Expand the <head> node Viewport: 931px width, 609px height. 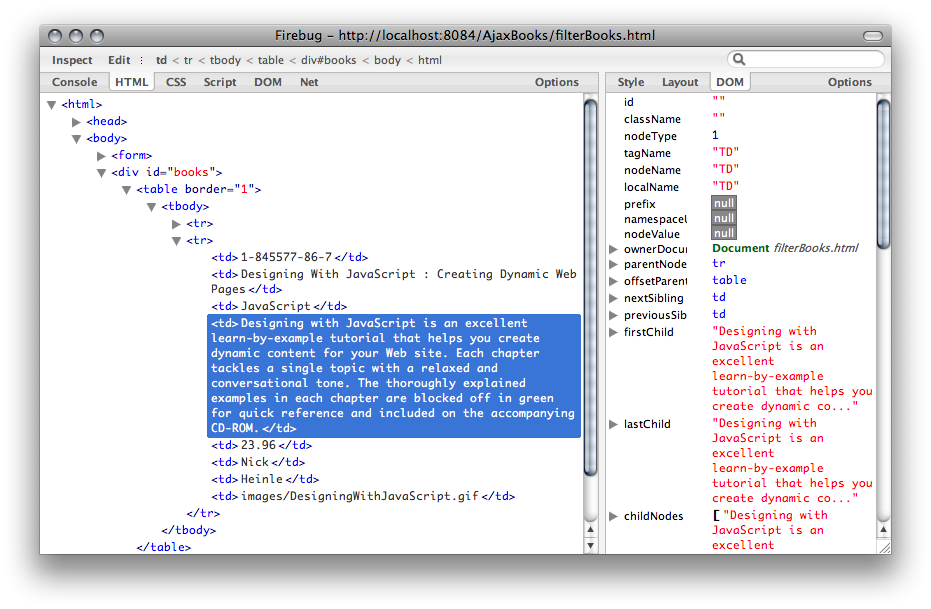pyautogui.click(x=76, y=122)
